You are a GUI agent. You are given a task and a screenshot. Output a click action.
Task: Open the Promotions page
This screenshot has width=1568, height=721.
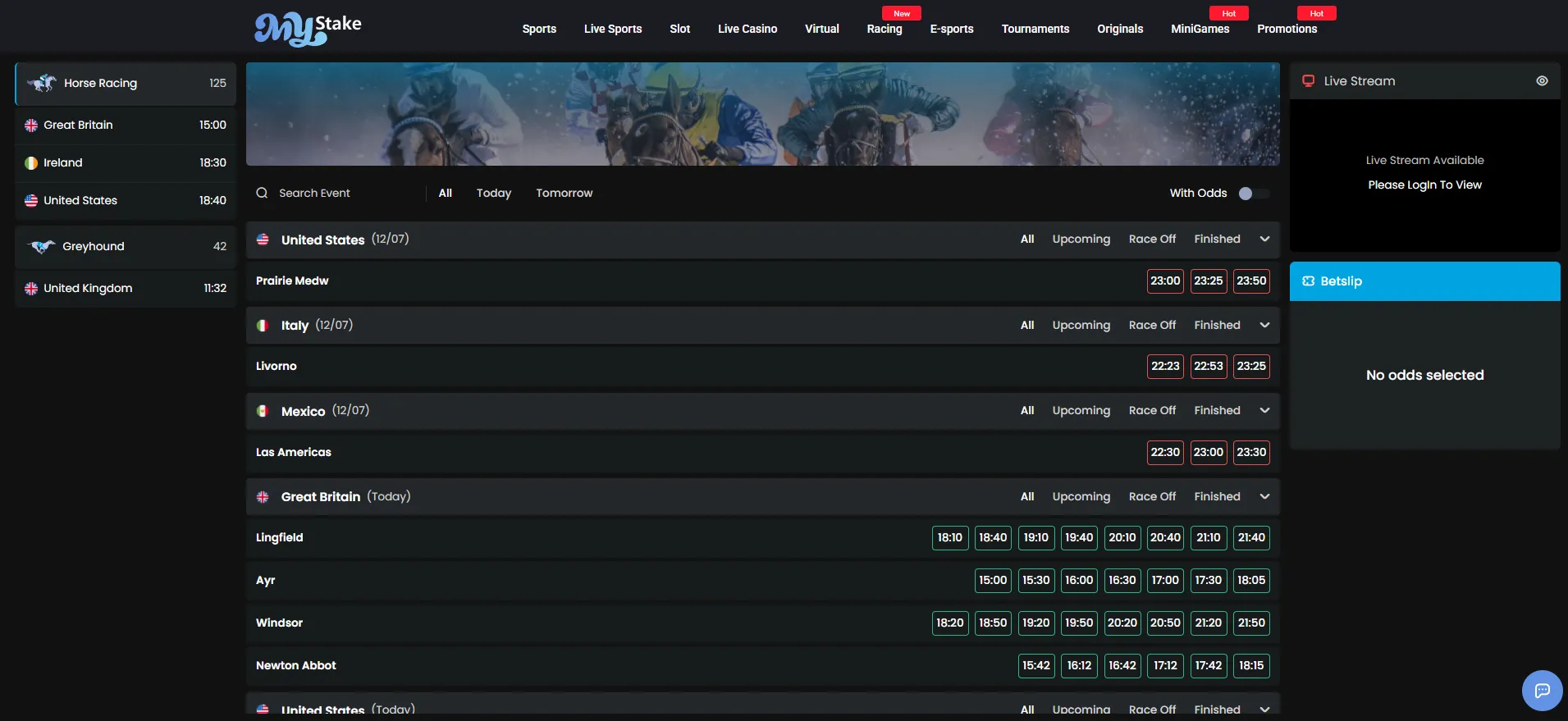pyautogui.click(x=1287, y=29)
